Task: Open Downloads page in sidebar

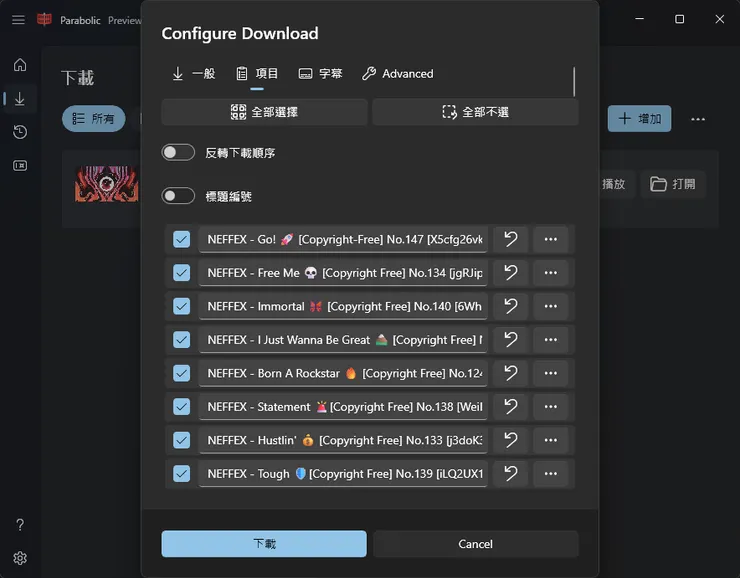Action: (x=20, y=99)
